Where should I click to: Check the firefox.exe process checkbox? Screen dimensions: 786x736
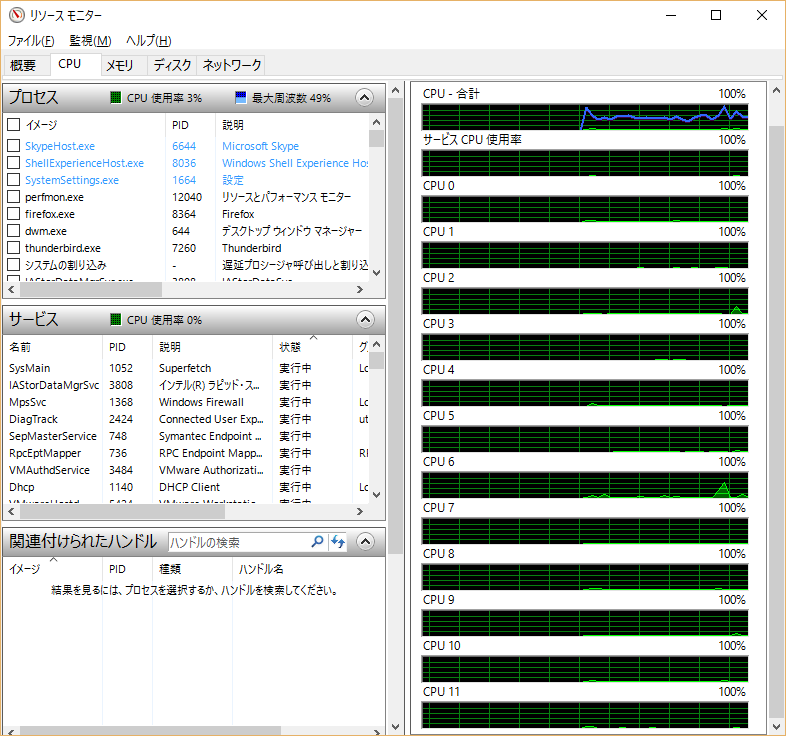(14, 214)
